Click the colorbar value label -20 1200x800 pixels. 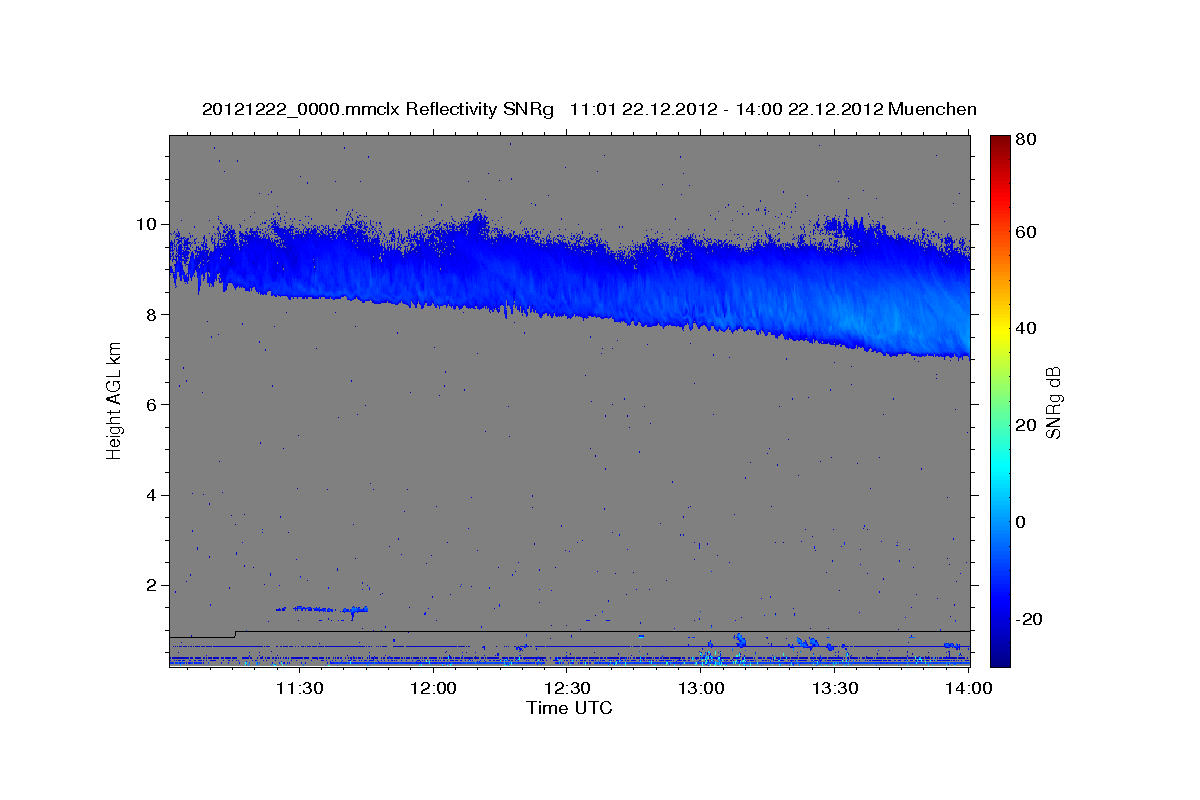(1027, 619)
